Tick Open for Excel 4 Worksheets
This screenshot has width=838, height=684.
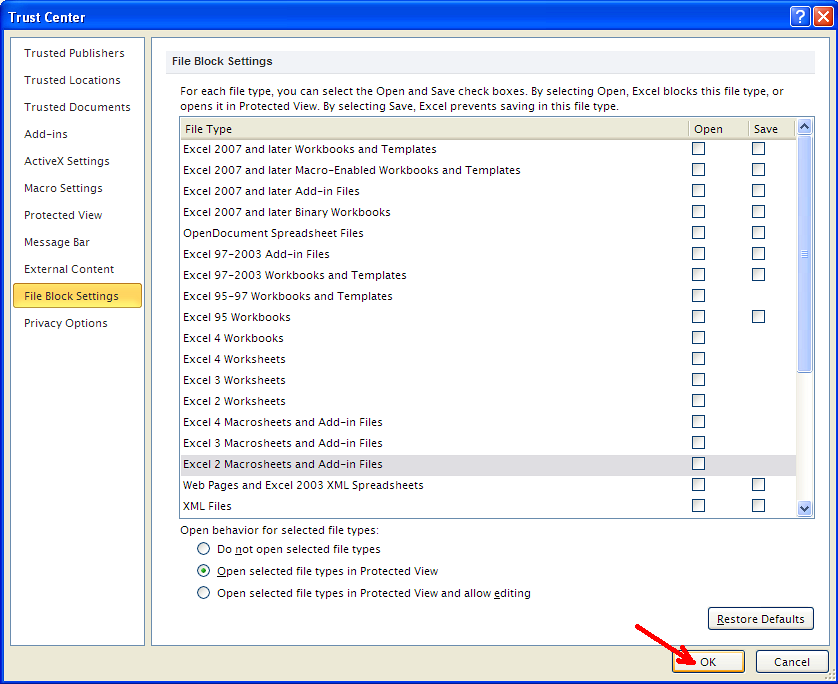698,359
